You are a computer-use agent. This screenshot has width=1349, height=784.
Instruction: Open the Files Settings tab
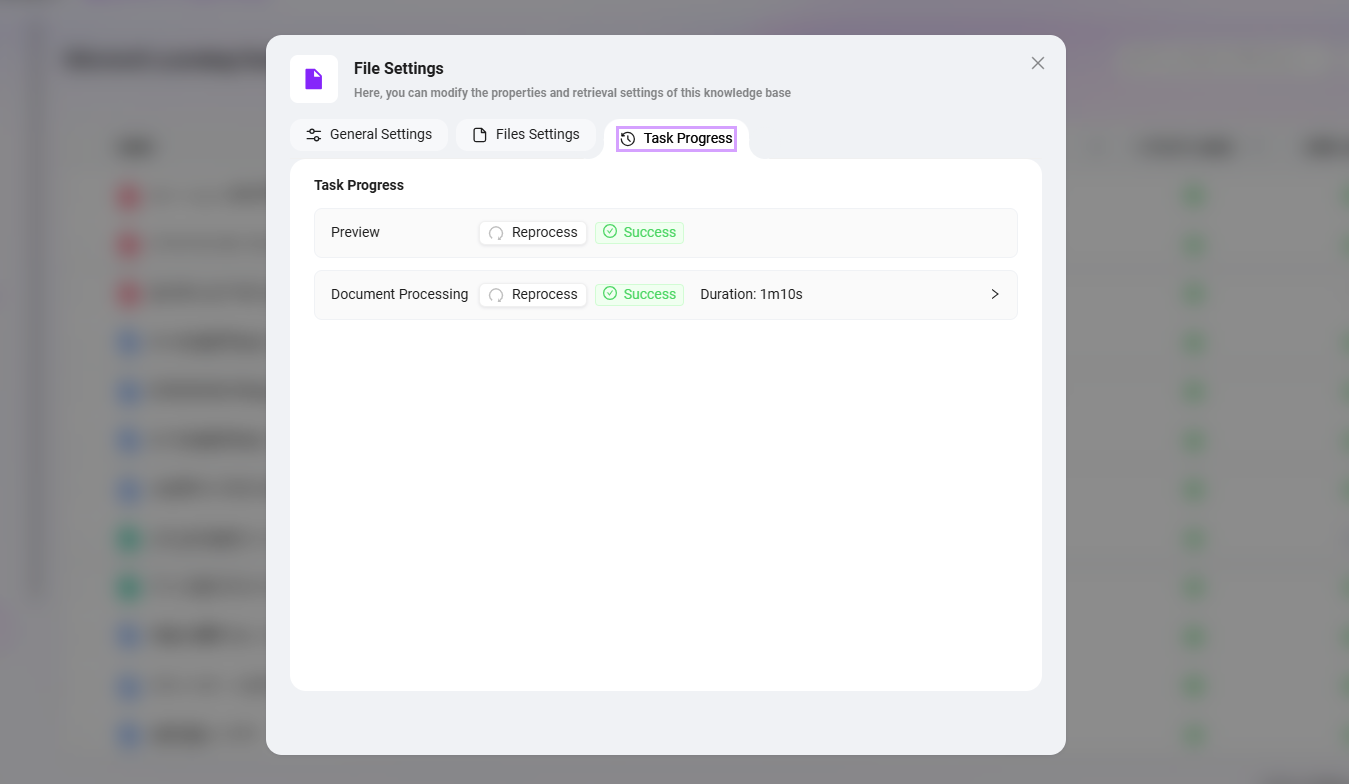click(526, 135)
